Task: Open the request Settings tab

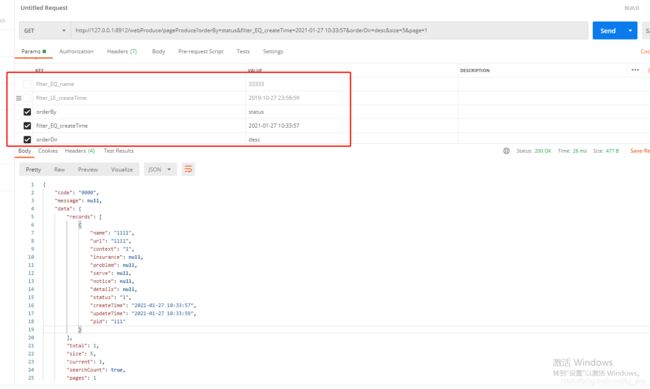Action: click(x=273, y=51)
